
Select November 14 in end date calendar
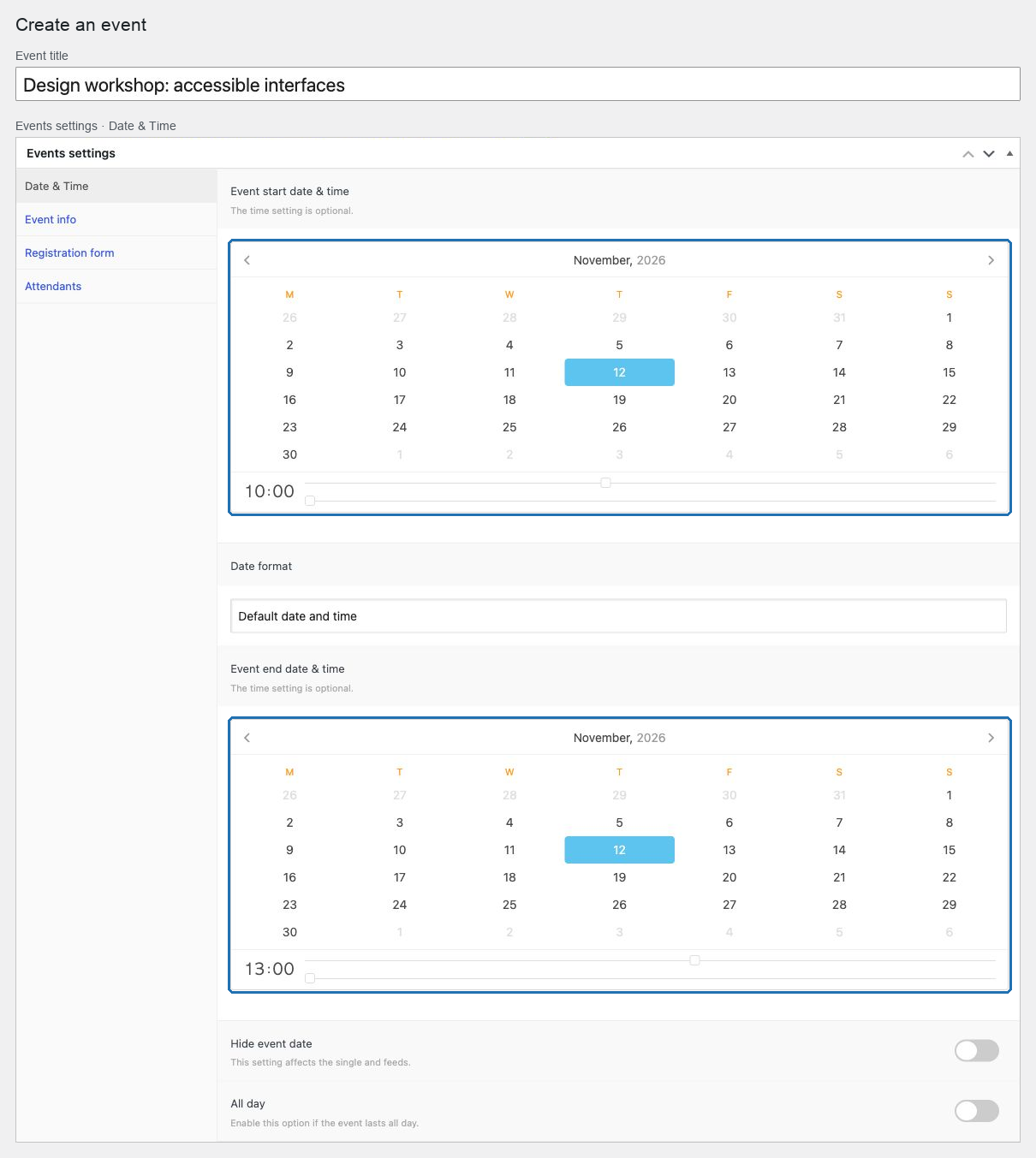[839, 850]
